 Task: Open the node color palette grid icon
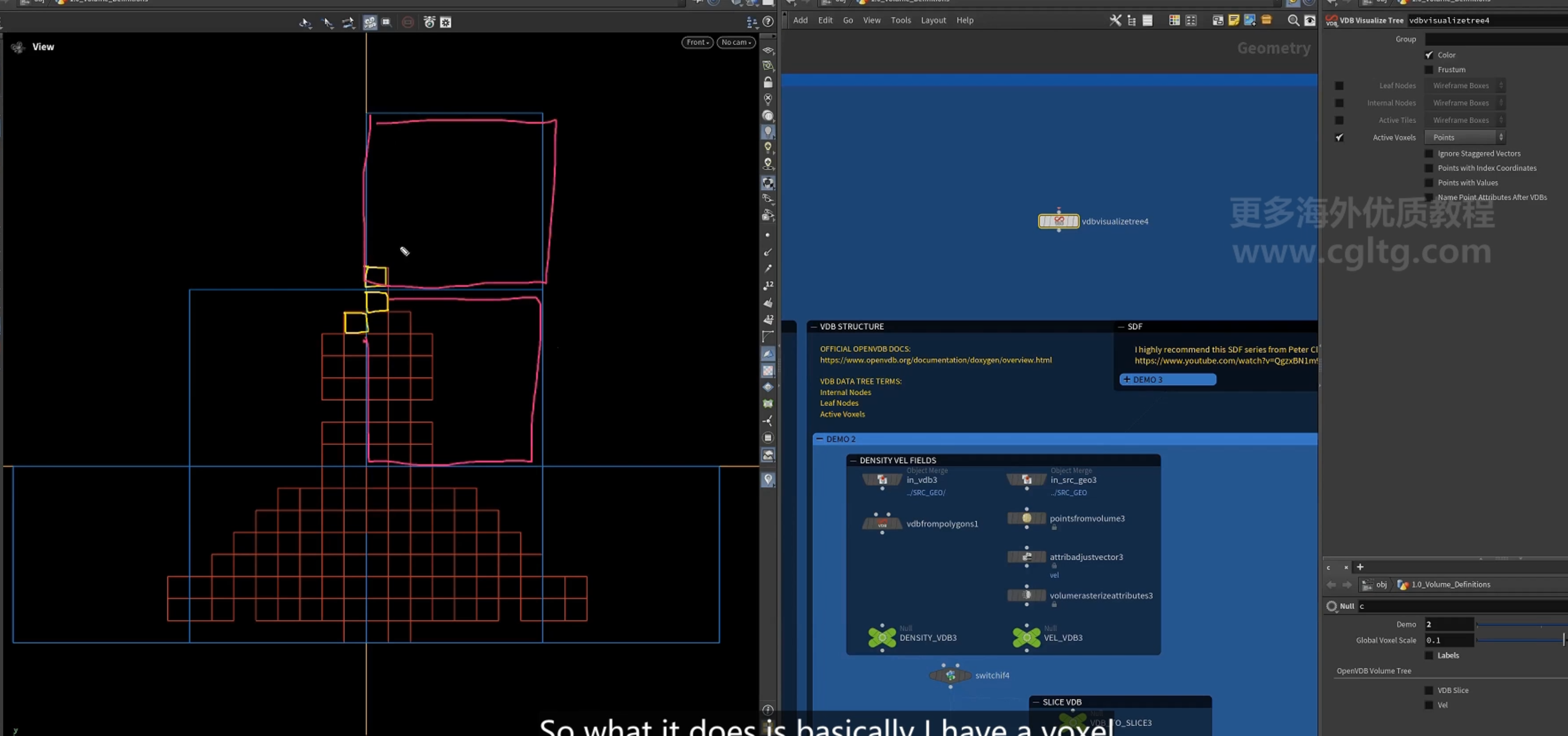pyautogui.click(x=1174, y=20)
